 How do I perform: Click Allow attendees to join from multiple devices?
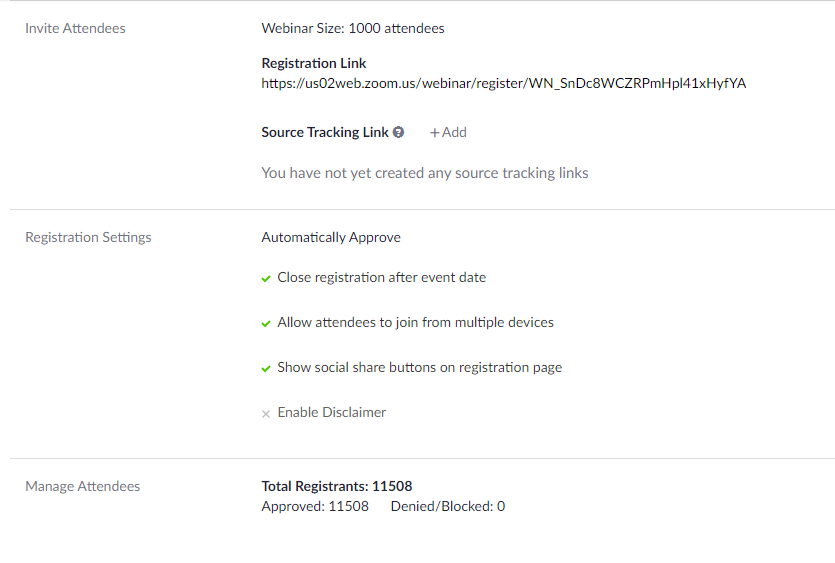point(415,322)
